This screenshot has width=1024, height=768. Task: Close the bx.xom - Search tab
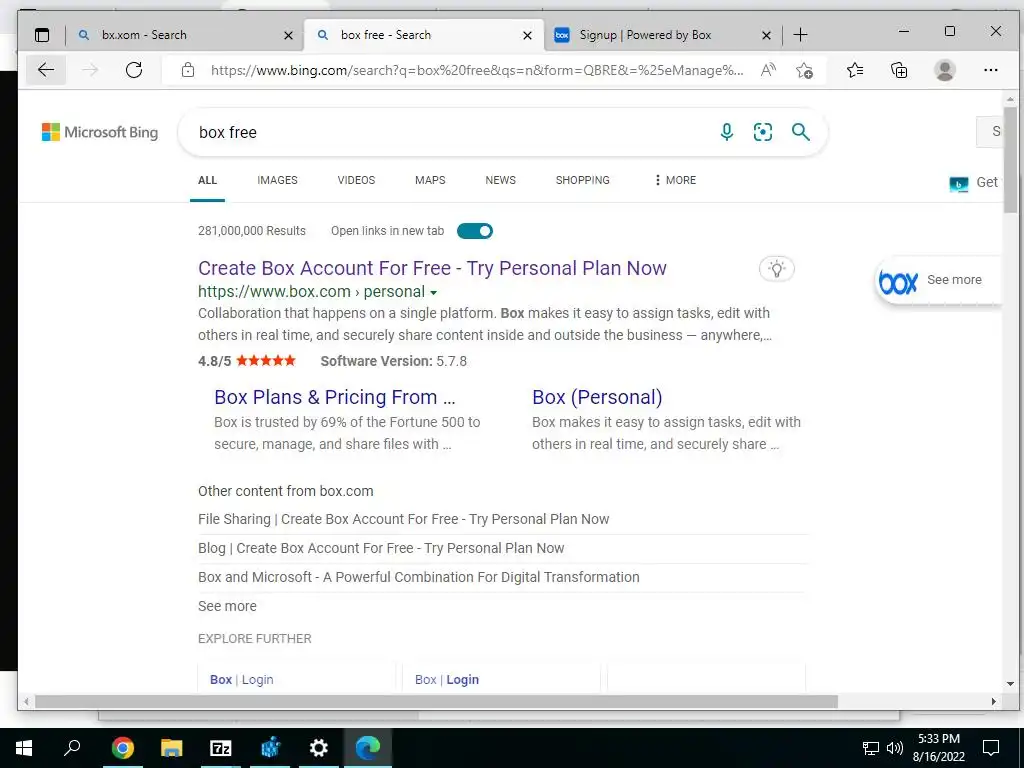click(x=288, y=35)
